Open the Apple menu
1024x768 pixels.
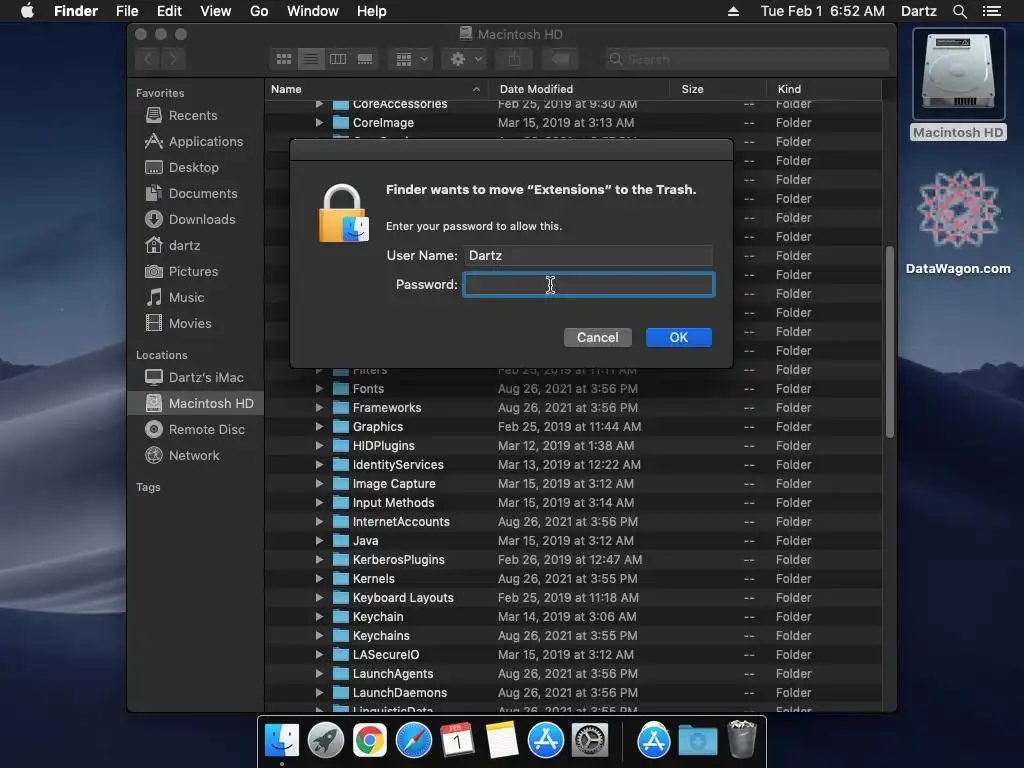[x=27, y=11]
